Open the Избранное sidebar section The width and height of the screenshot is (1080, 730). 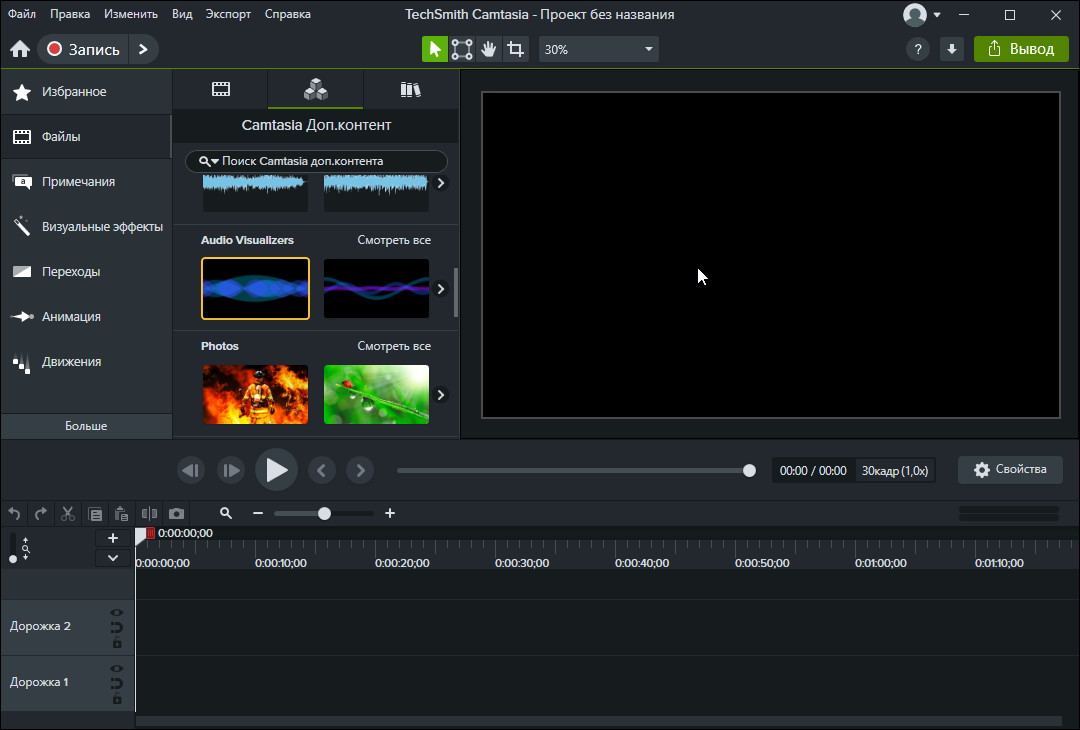86,92
